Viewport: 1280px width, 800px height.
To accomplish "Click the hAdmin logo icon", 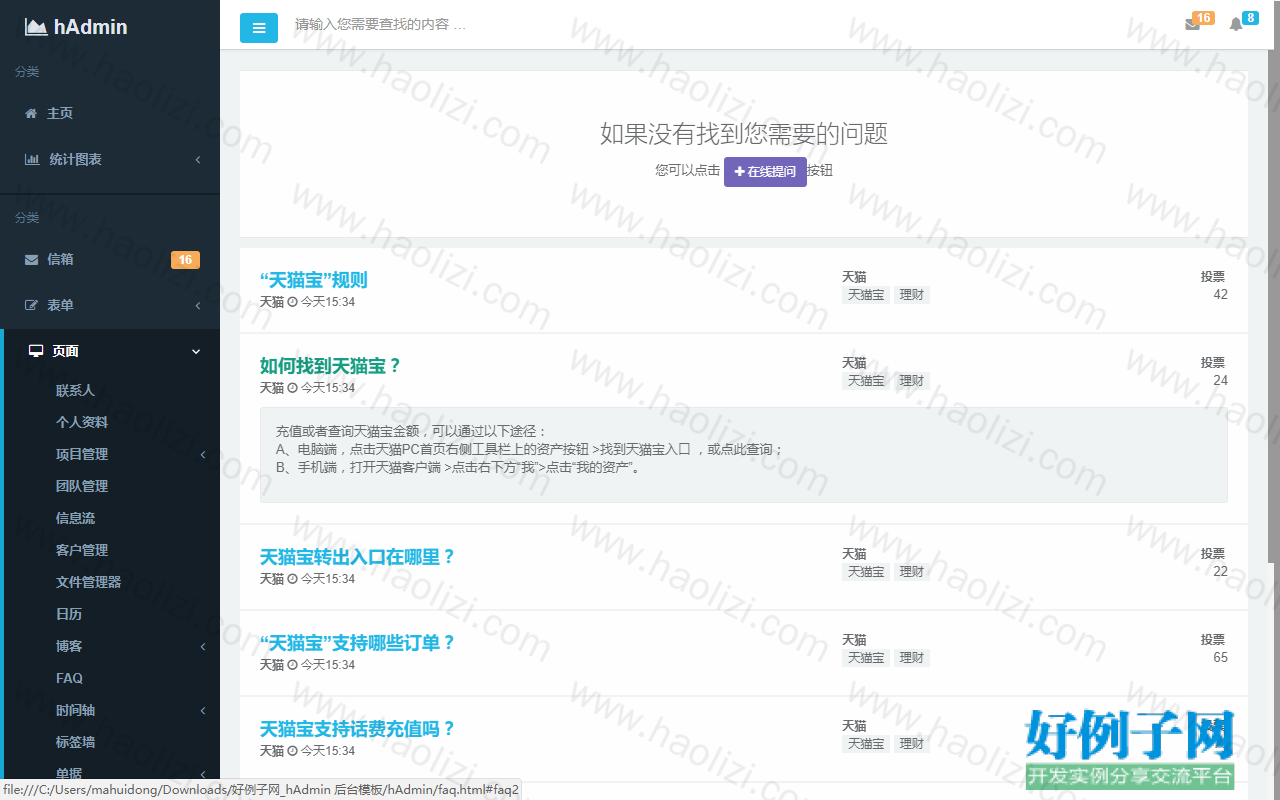I will (x=36, y=27).
